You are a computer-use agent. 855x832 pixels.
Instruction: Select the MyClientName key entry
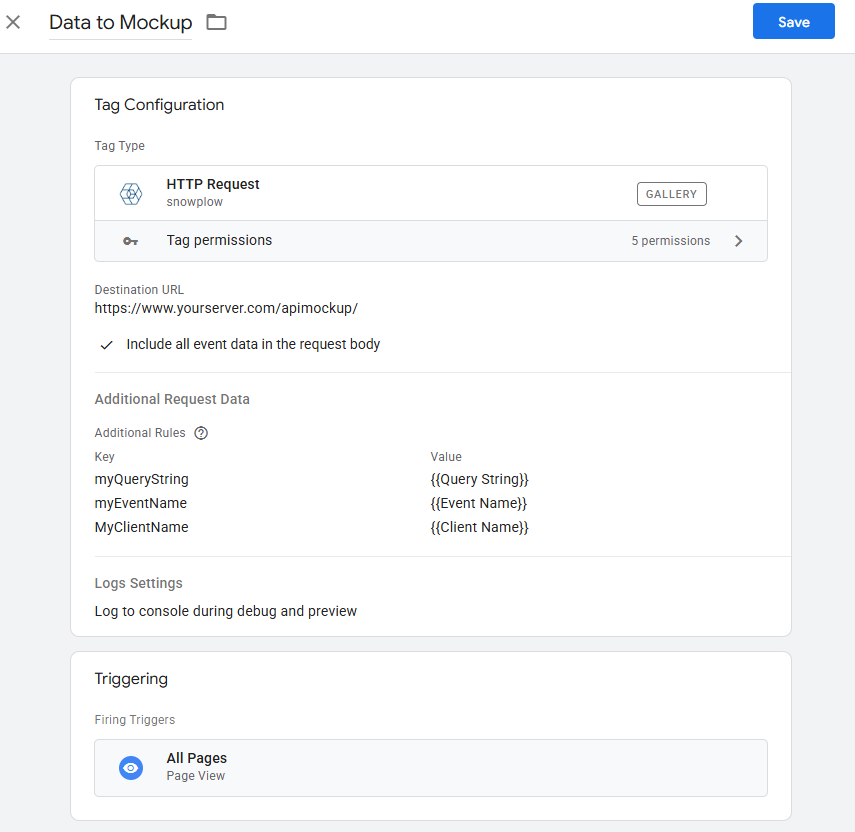141,528
